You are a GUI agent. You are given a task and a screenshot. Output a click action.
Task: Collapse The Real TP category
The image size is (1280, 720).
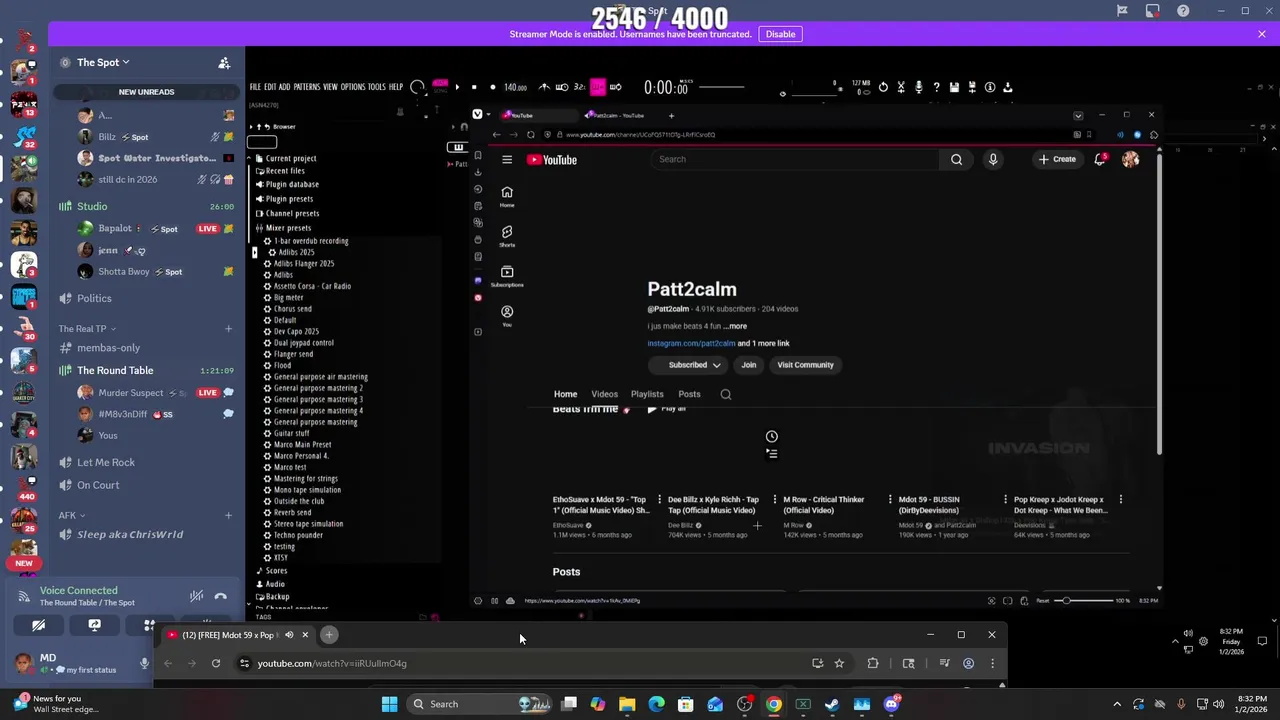(86, 329)
